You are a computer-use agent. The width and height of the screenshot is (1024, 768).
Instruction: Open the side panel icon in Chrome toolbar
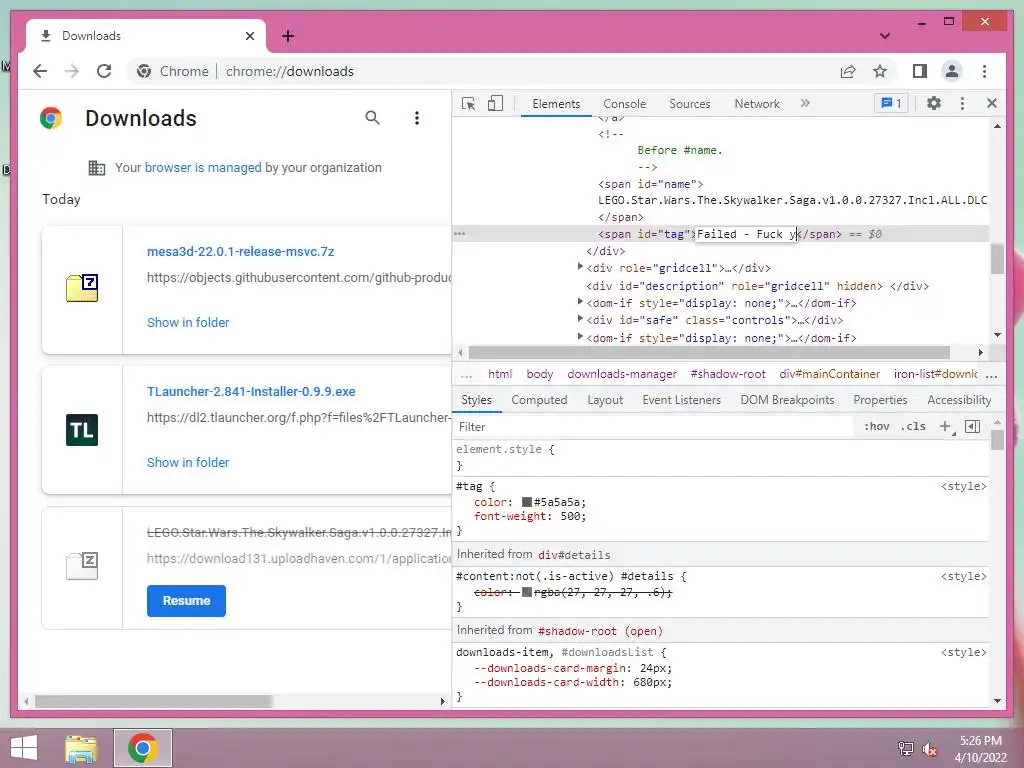coord(920,71)
